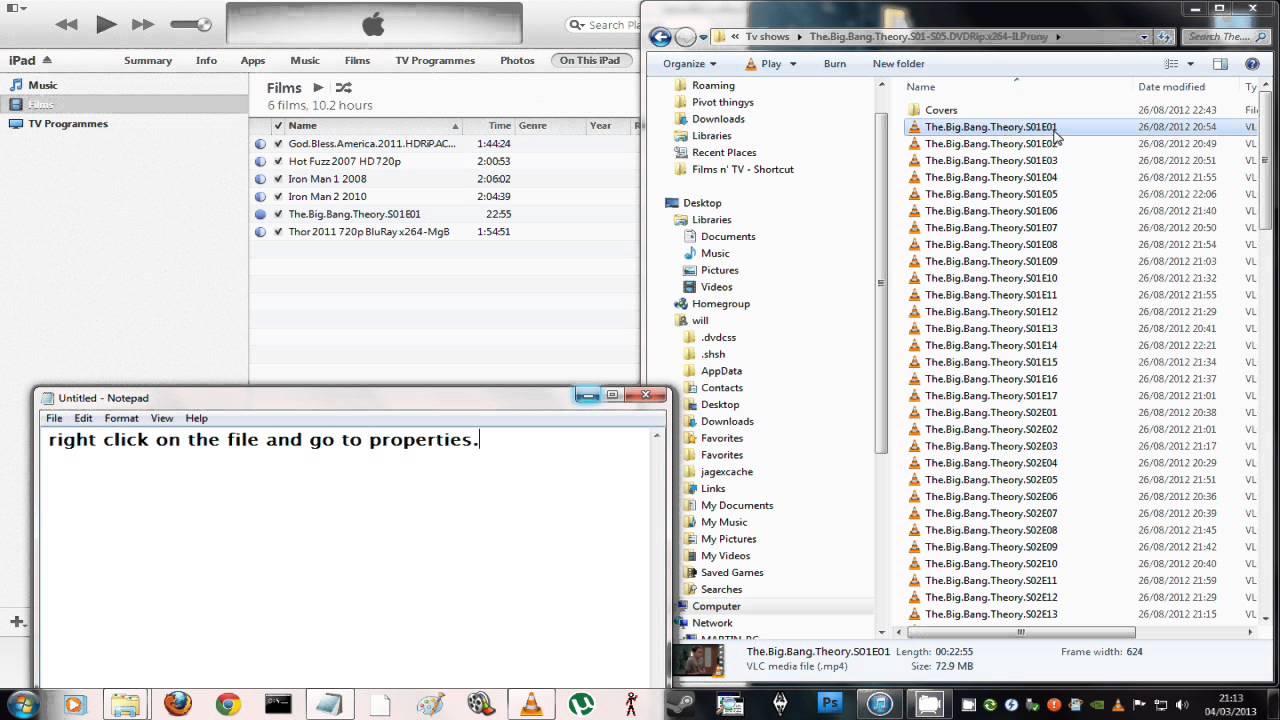This screenshot has width=1280, height=720.
Task: Toggle the preview pane icon in Explorer
Action: pos(1220,64)
